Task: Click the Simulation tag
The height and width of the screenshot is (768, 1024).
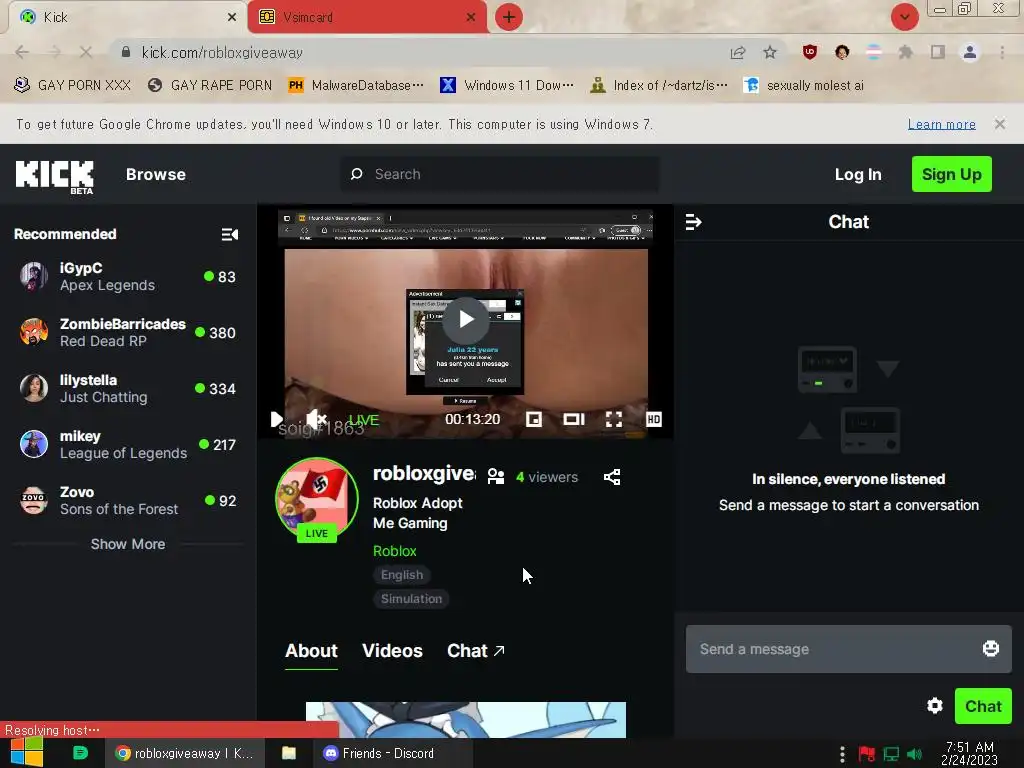Action: click(x=411, y=599)
